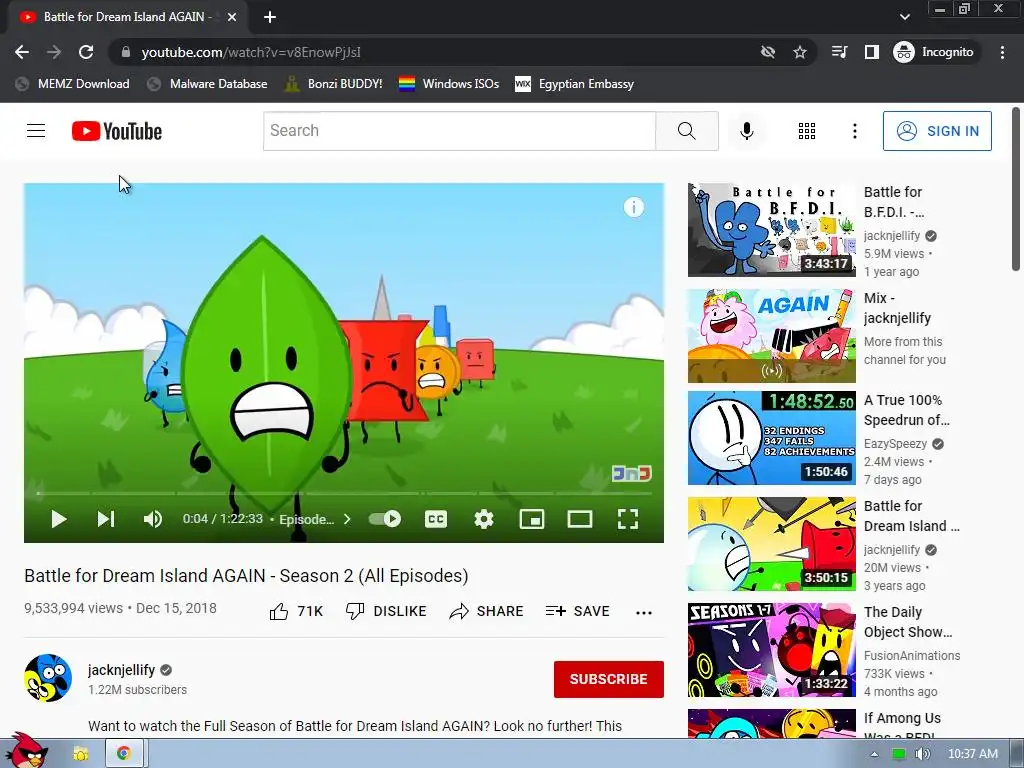The height and width of the screenshot is (768, 1024).
Task: Open a new browser tab
Action: (x=270, y=17)
